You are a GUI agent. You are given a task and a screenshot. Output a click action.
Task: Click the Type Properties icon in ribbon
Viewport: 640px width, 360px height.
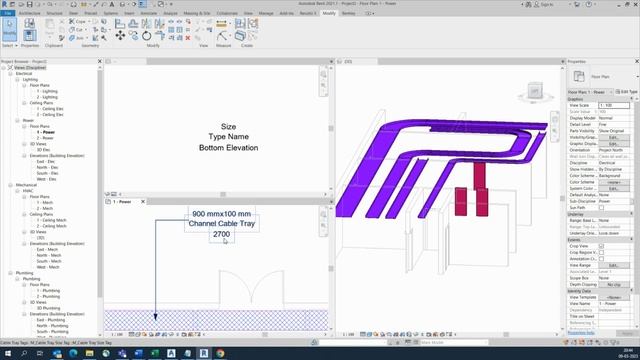29,23
